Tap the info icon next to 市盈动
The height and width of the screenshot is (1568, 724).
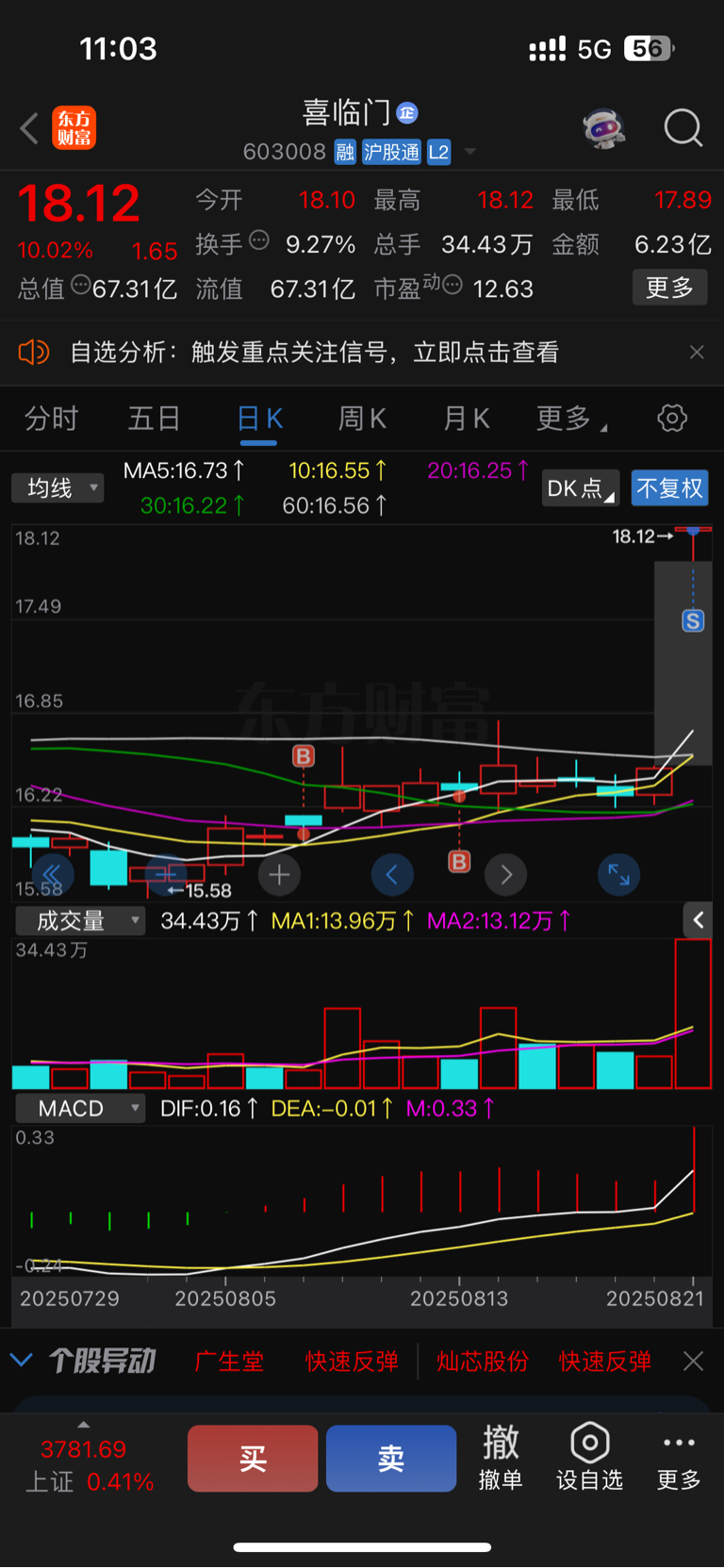[x=452, y=284]
